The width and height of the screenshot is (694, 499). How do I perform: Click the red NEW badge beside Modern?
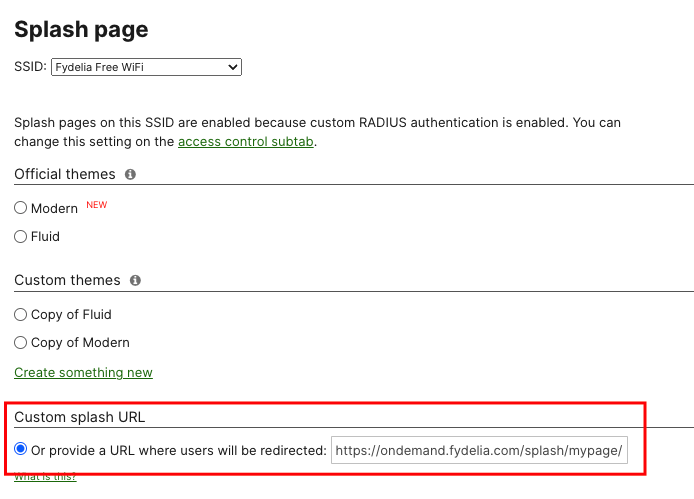coord(96,205)
